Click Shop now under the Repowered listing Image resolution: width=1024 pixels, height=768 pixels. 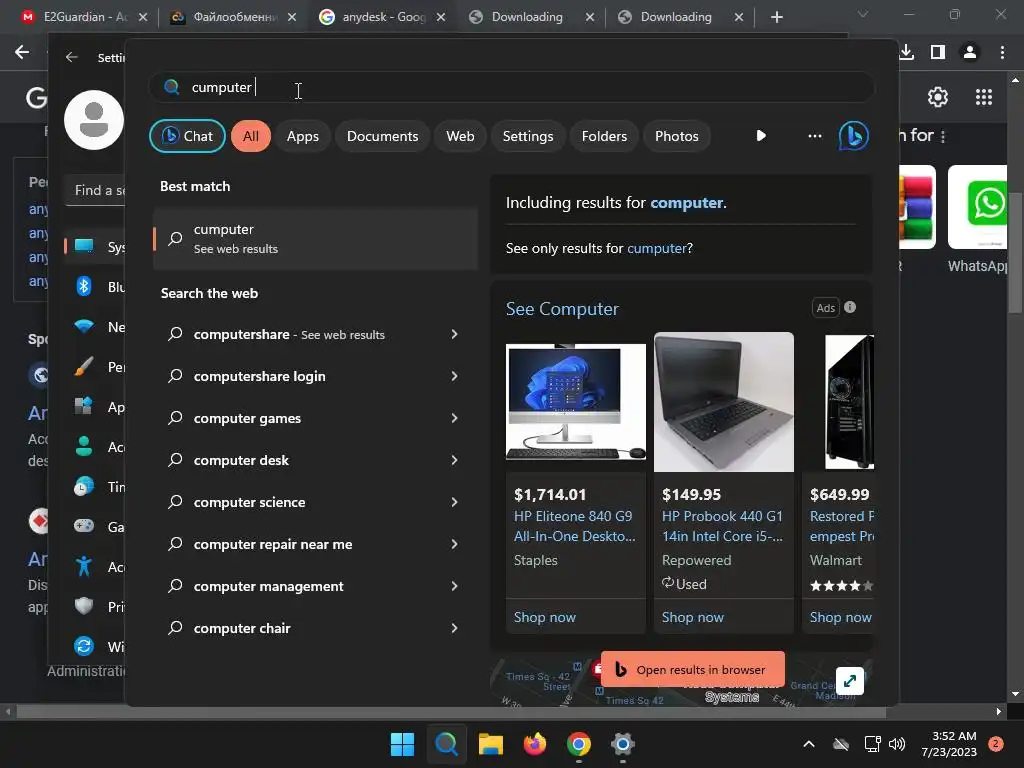pyautogui.click(x=693, y=617)
